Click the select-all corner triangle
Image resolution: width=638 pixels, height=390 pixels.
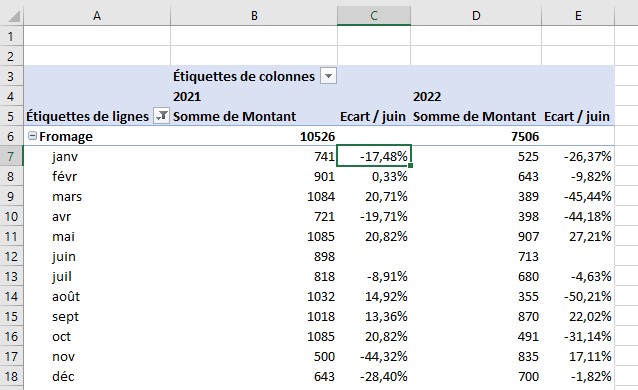pyautogui.click(x=14, y=16)
